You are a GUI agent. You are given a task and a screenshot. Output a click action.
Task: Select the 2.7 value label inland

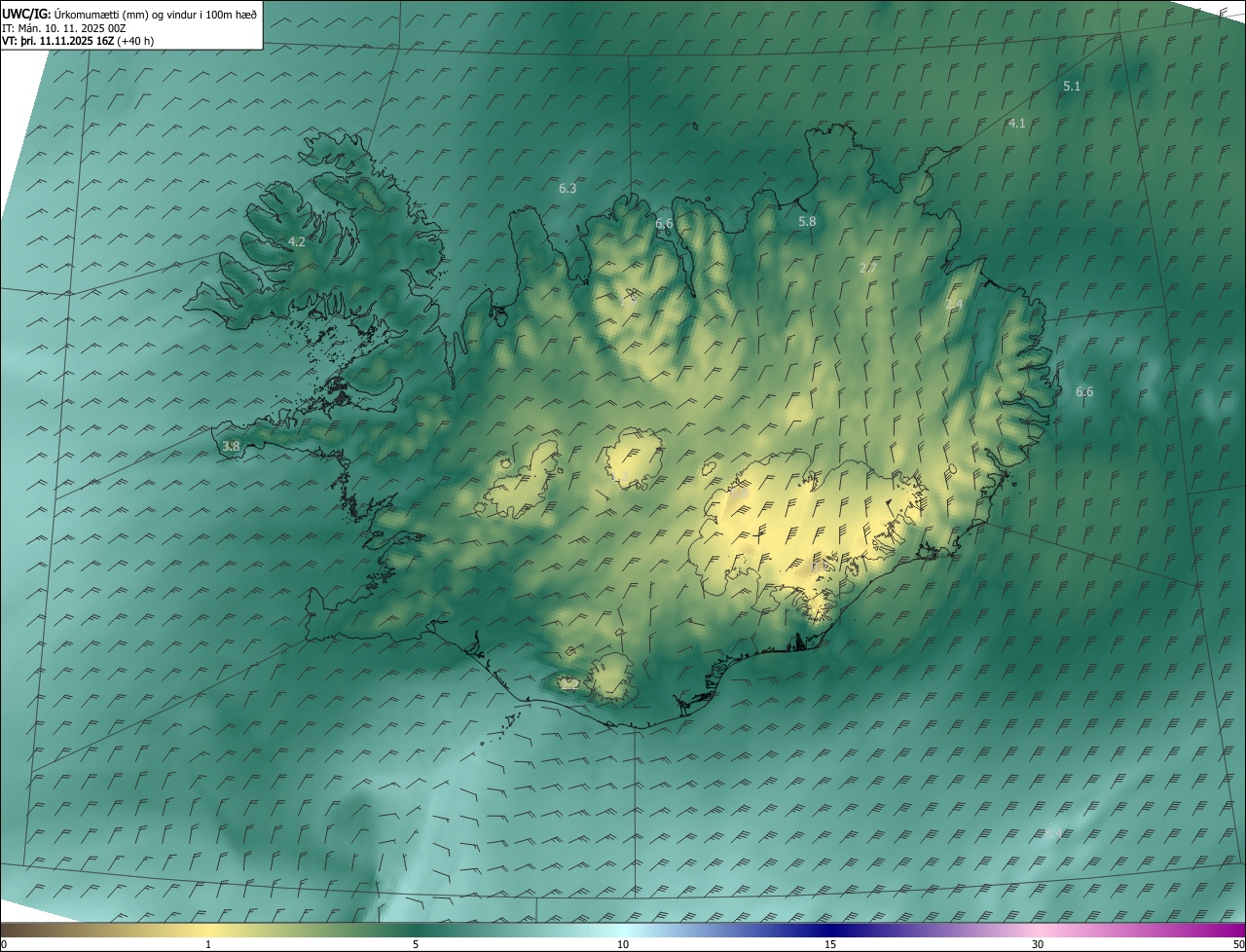[869, 268]
